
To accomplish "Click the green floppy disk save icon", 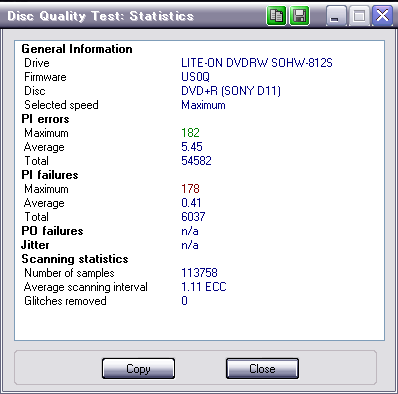I will pos(300,15).
